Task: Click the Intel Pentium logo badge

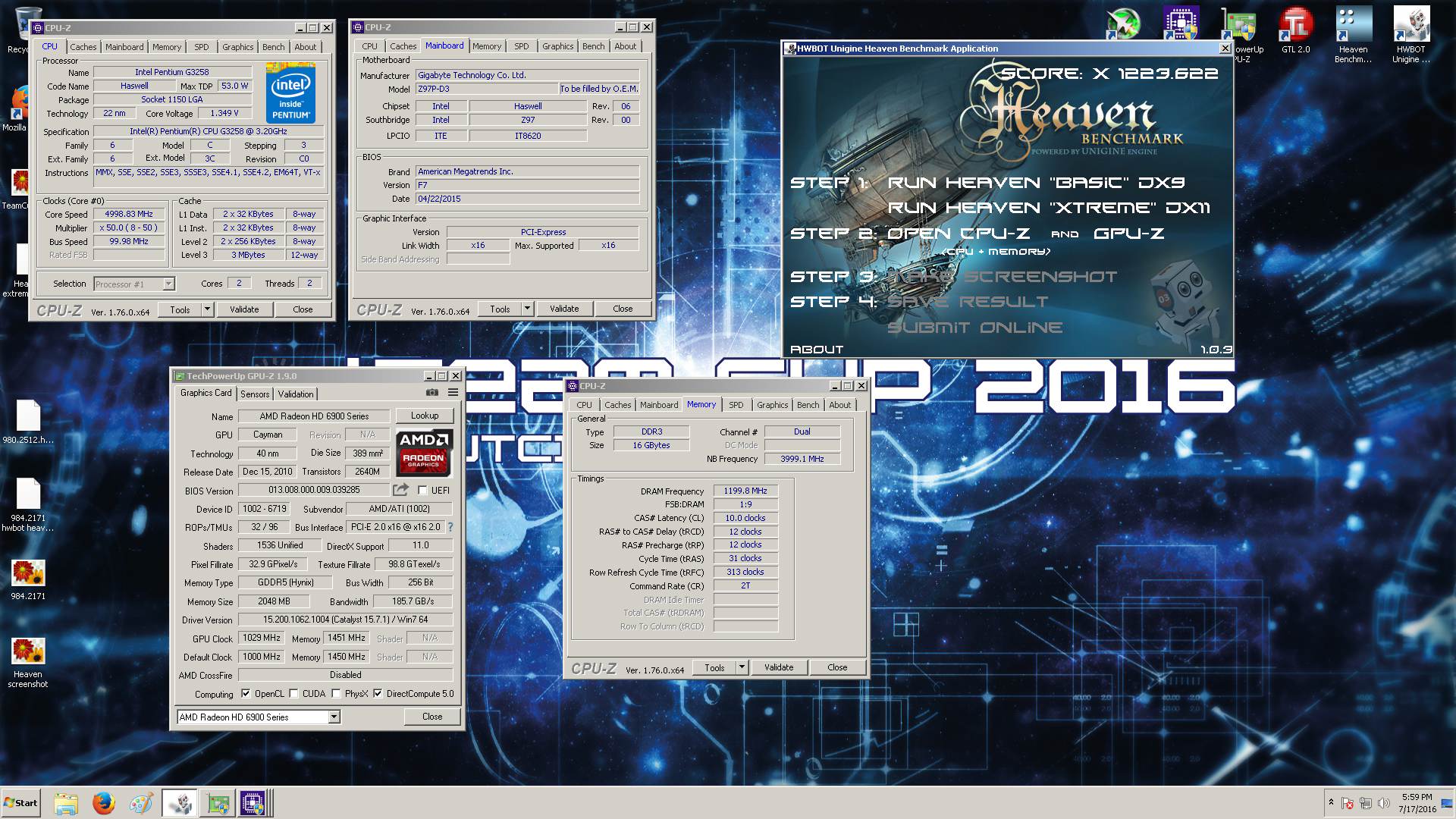Action: 290,94
